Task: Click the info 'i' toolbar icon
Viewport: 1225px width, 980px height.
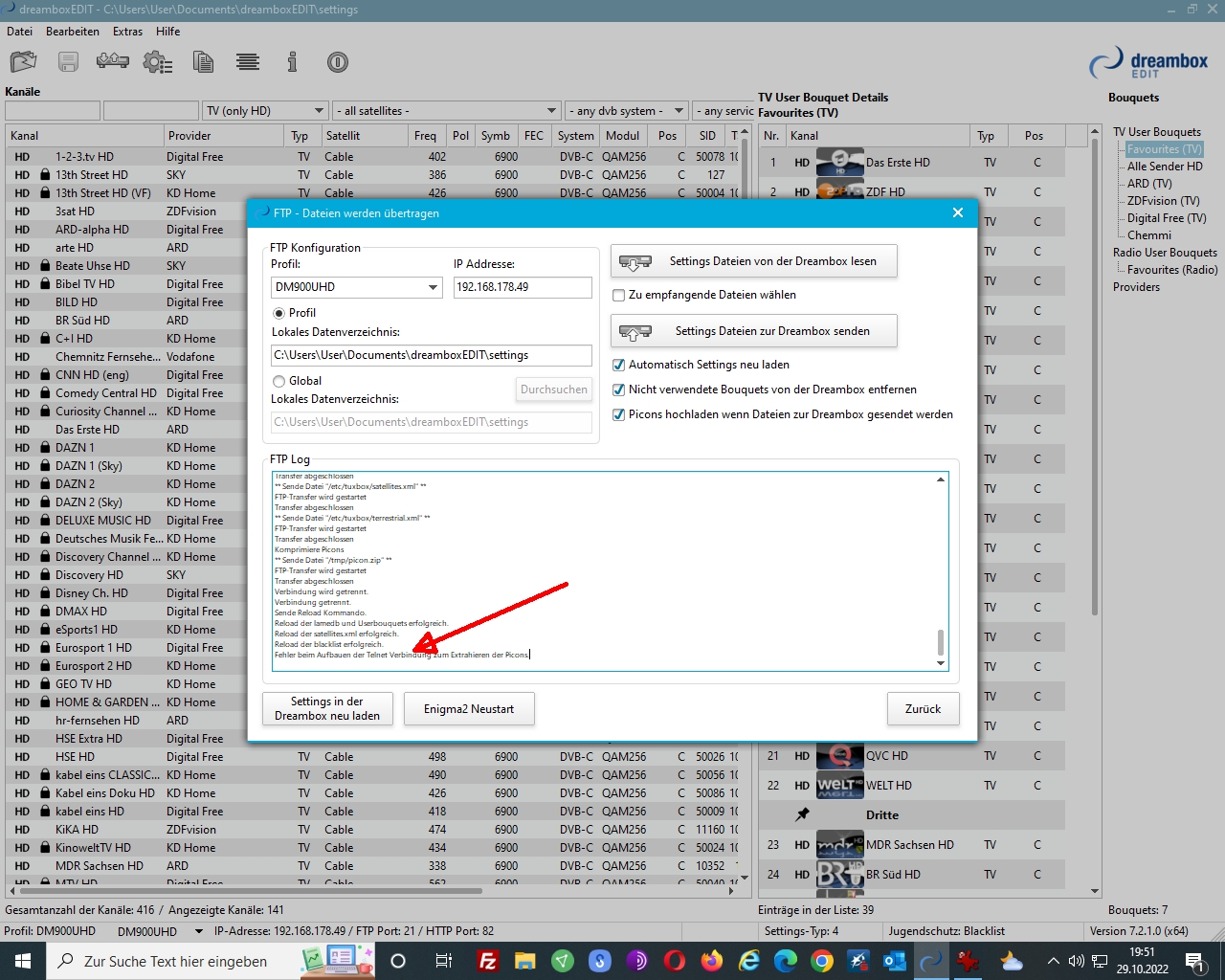Action: click(x=292, y=62)
